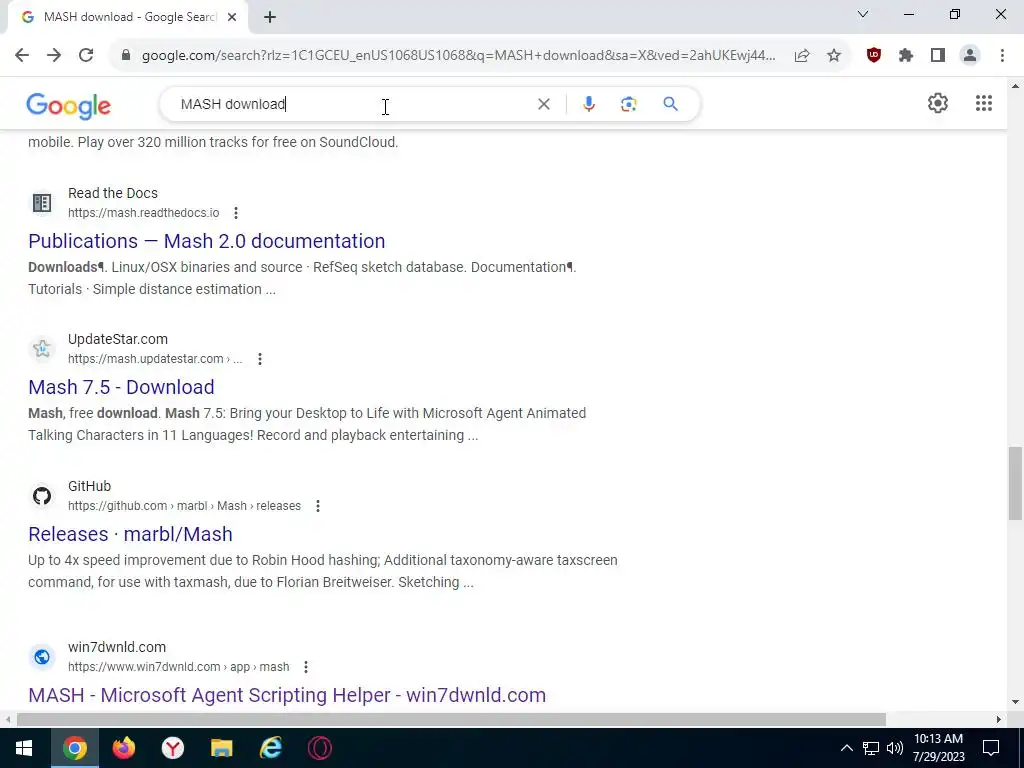Open the volume tray icon
This screenshot has height=768, width=1024.
click(895, 748)
